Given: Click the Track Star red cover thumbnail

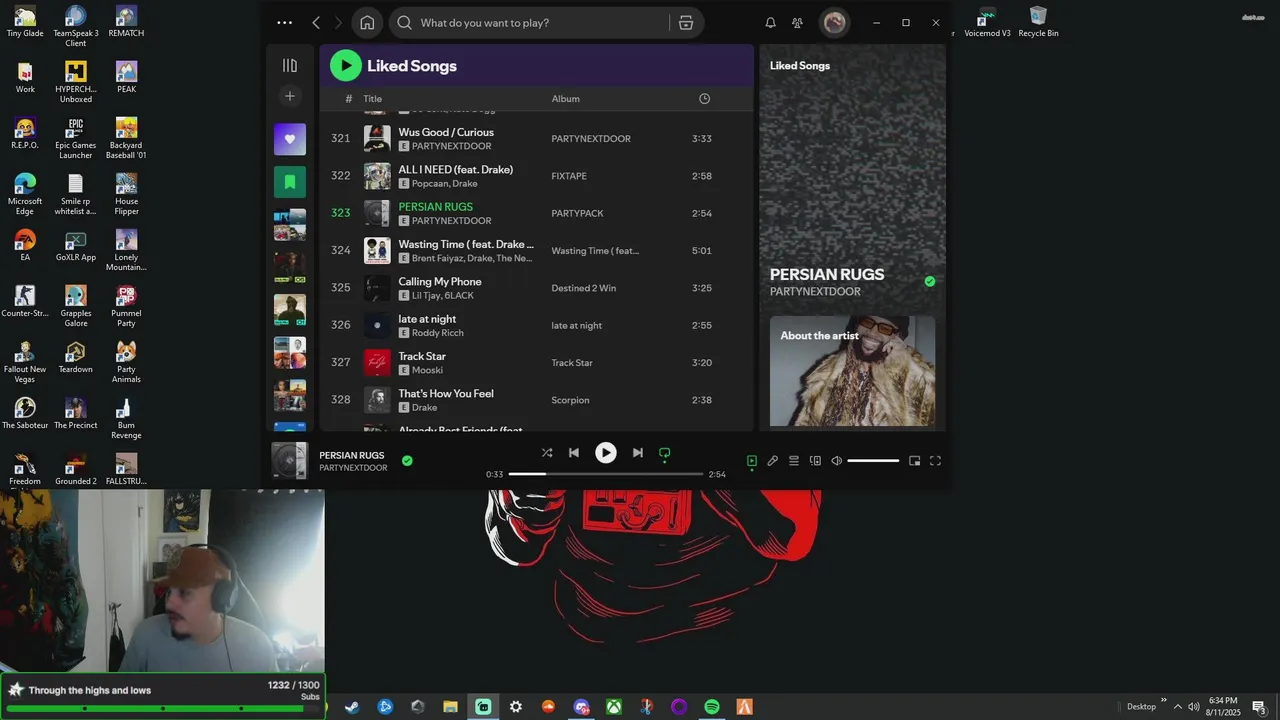Looking at the screenshot, I should click(377, 362).
